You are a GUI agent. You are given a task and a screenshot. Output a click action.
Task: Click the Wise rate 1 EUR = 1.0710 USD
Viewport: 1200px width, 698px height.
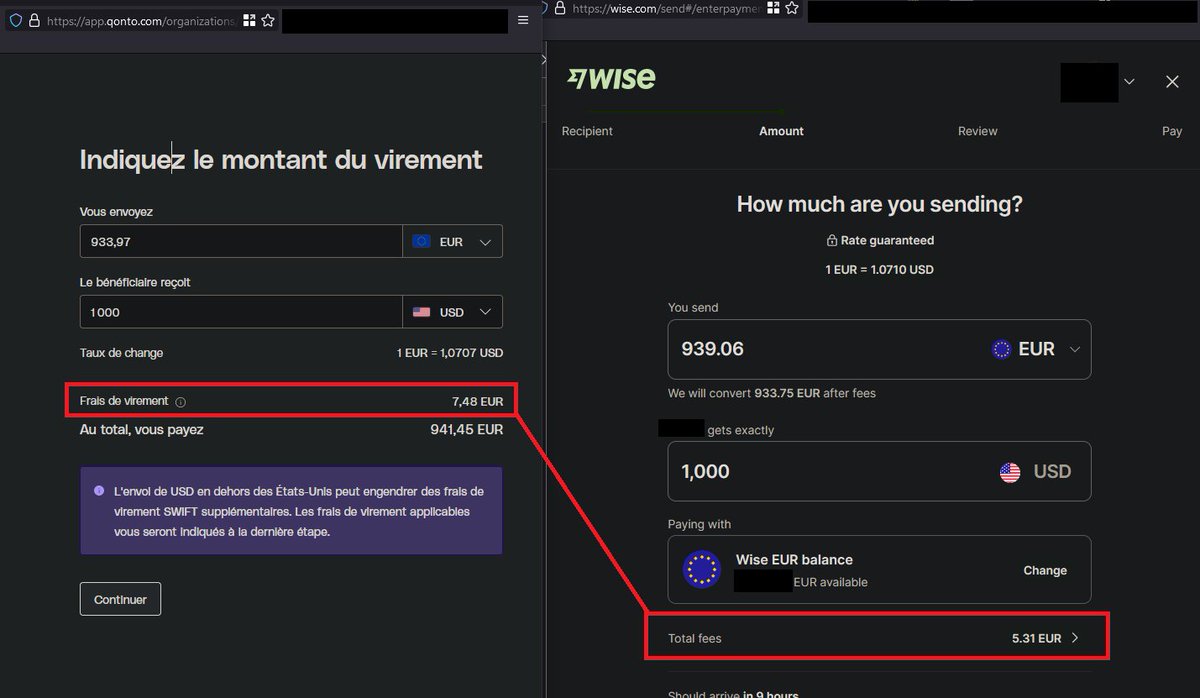pyautogui.click(x=879, y=269)
